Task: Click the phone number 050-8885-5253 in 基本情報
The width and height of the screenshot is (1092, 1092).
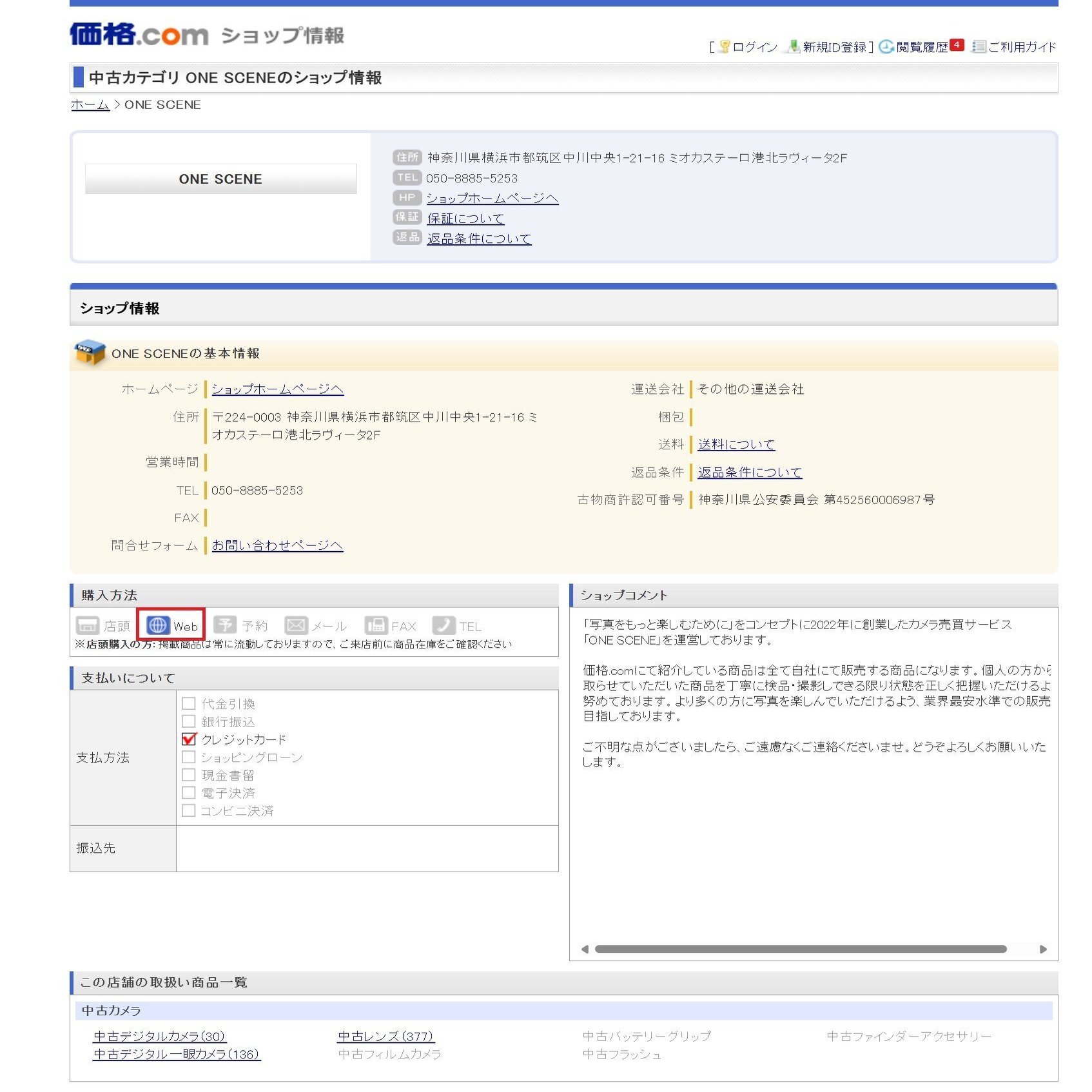Action: (257, 491)
